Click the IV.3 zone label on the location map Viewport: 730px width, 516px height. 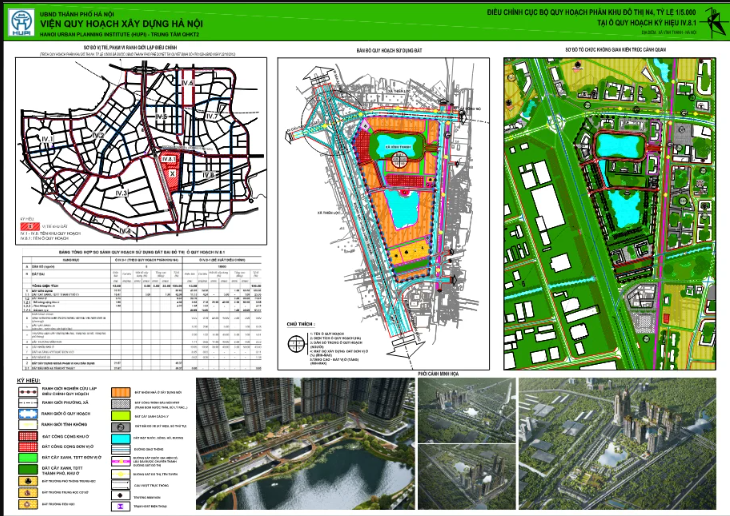(122, 193)
